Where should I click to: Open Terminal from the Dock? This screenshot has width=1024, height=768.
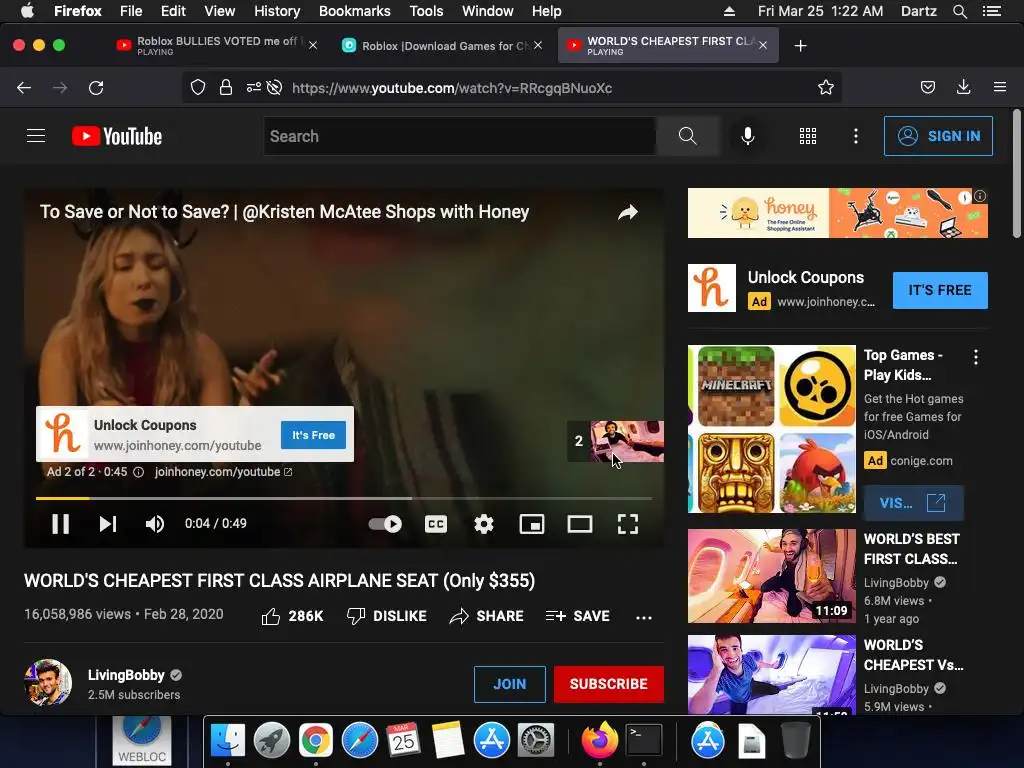click(x=644, y=741)
